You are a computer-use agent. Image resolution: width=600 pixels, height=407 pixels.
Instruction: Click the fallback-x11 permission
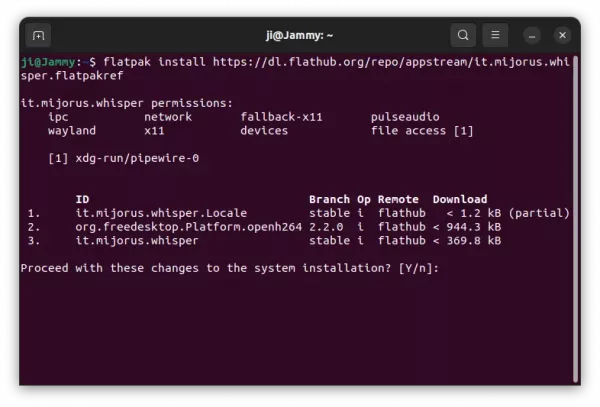pos(281,117)
